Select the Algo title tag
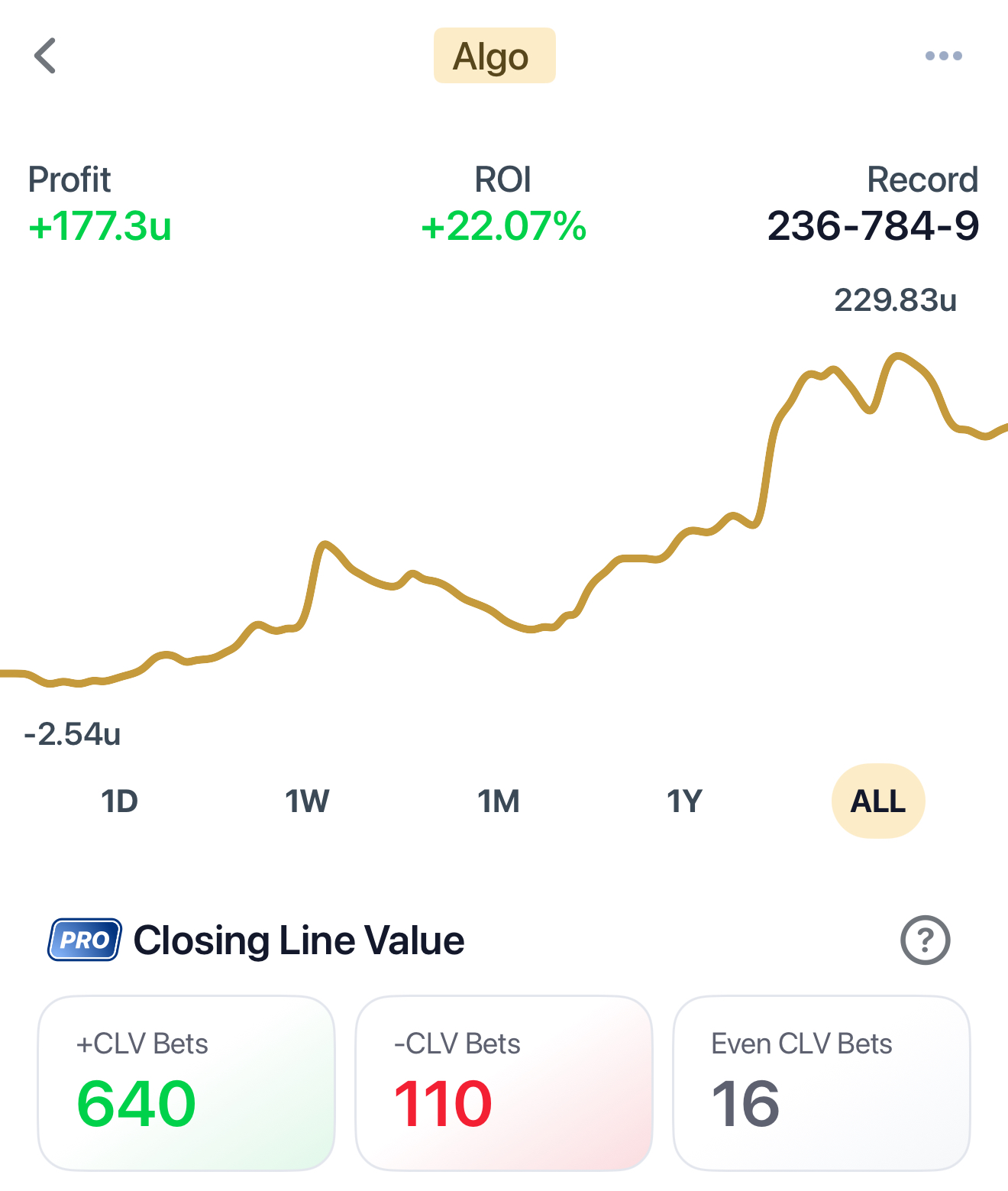The height and width of the screenshot is (1191, 1008). pos(494,56)
